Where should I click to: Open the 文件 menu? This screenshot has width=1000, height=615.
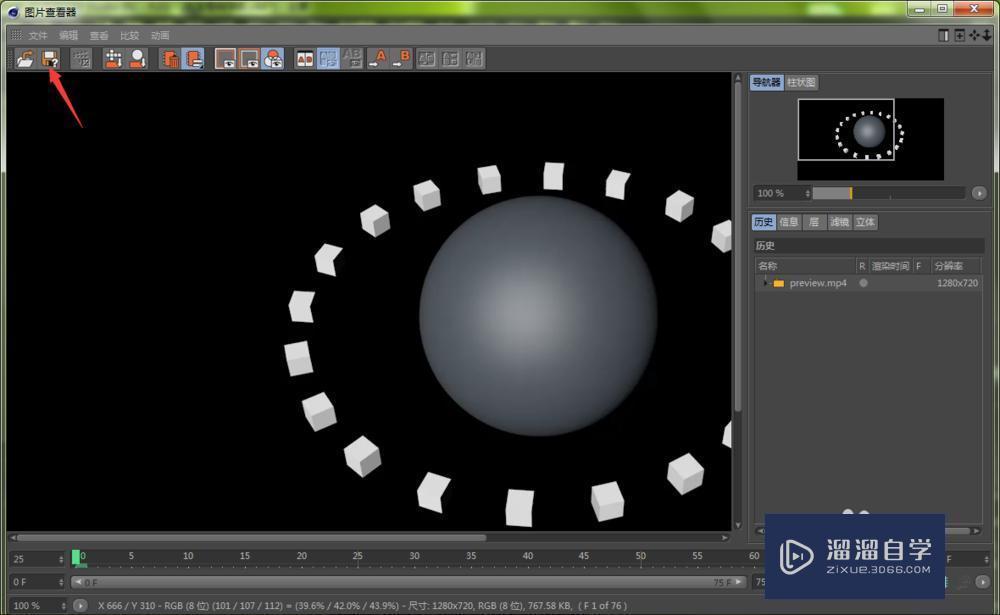[38, 35]
